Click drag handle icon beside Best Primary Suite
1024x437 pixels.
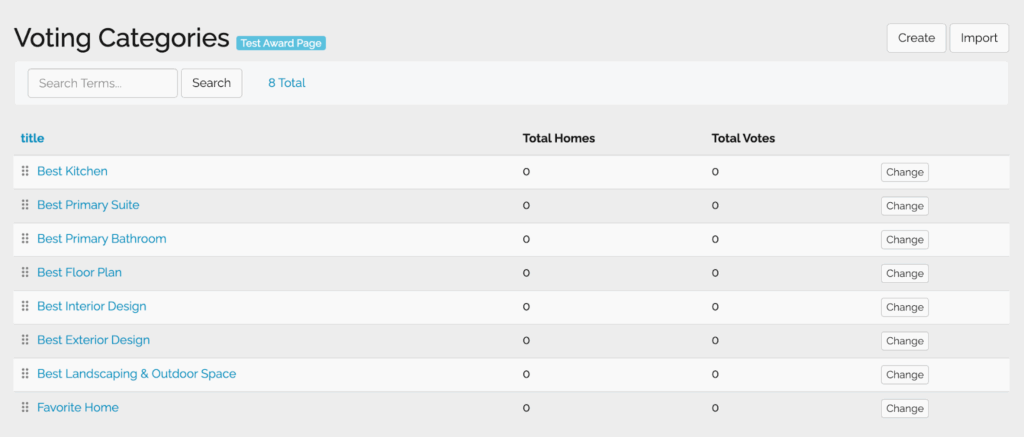pos(25,205)
